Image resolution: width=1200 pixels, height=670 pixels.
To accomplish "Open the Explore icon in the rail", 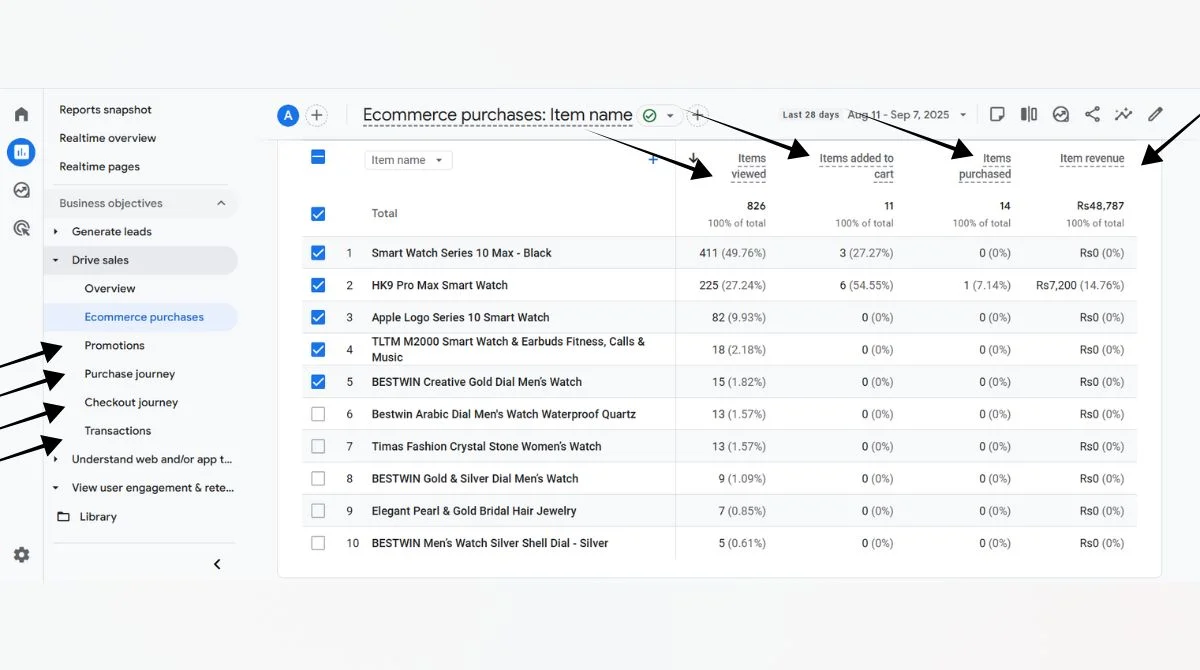I will pos(21,190).
